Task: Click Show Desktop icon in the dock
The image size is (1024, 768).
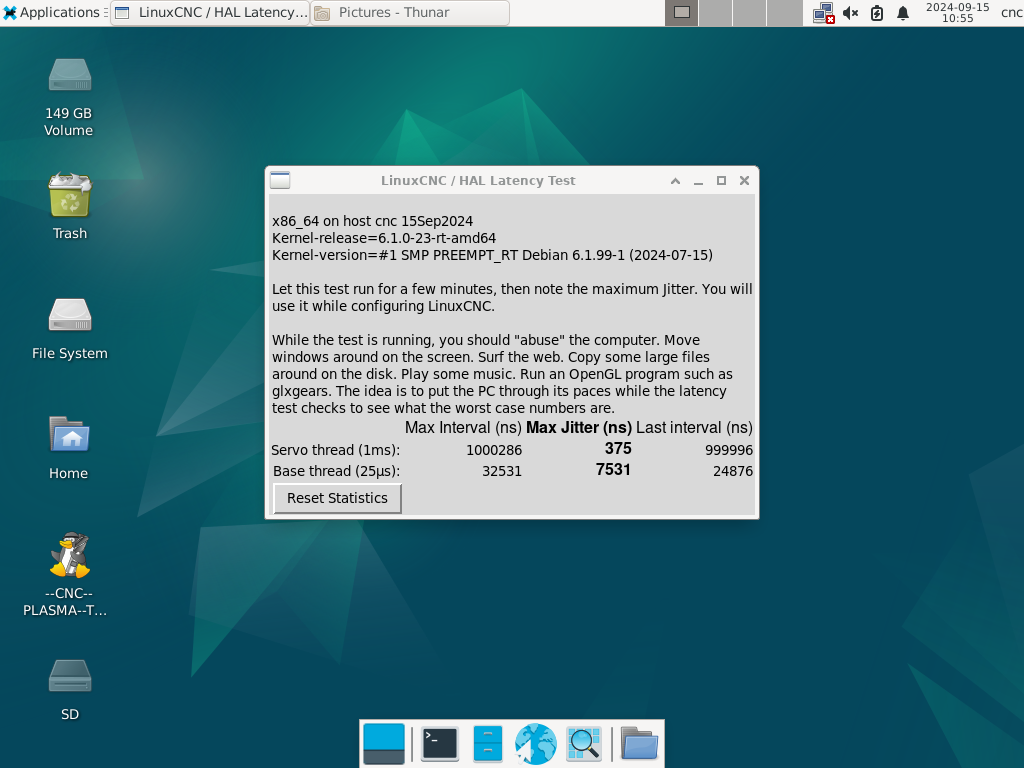Action: 384,744
